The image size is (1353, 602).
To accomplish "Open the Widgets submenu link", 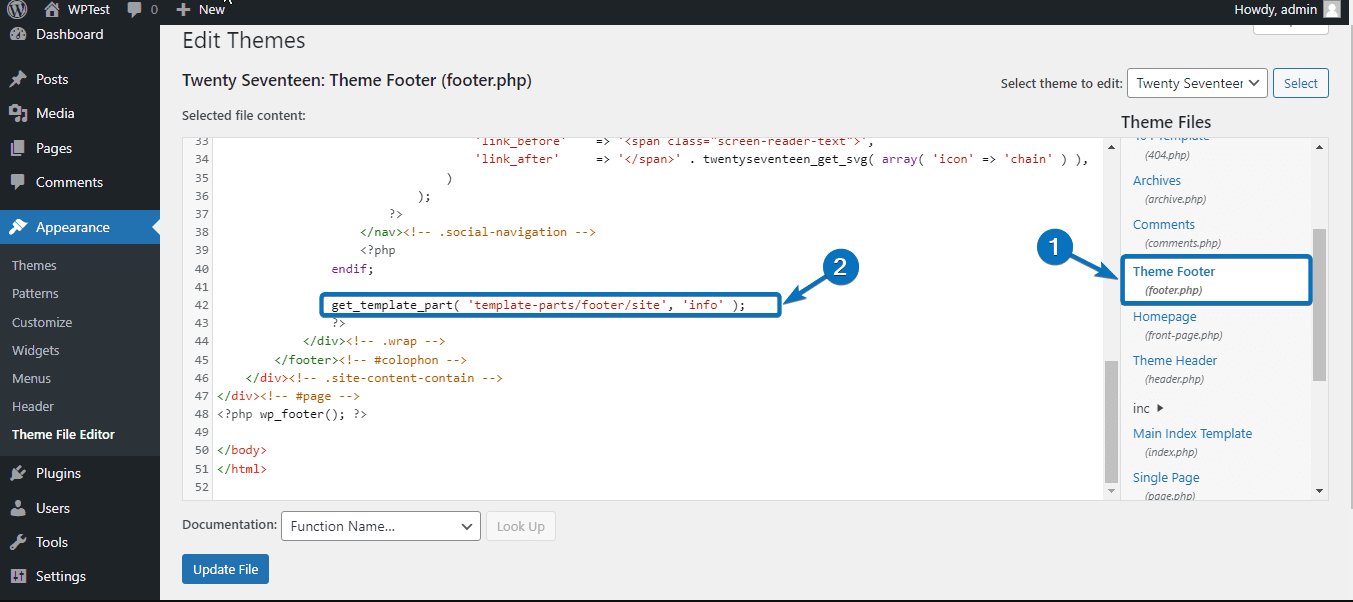I will (36, 350).
